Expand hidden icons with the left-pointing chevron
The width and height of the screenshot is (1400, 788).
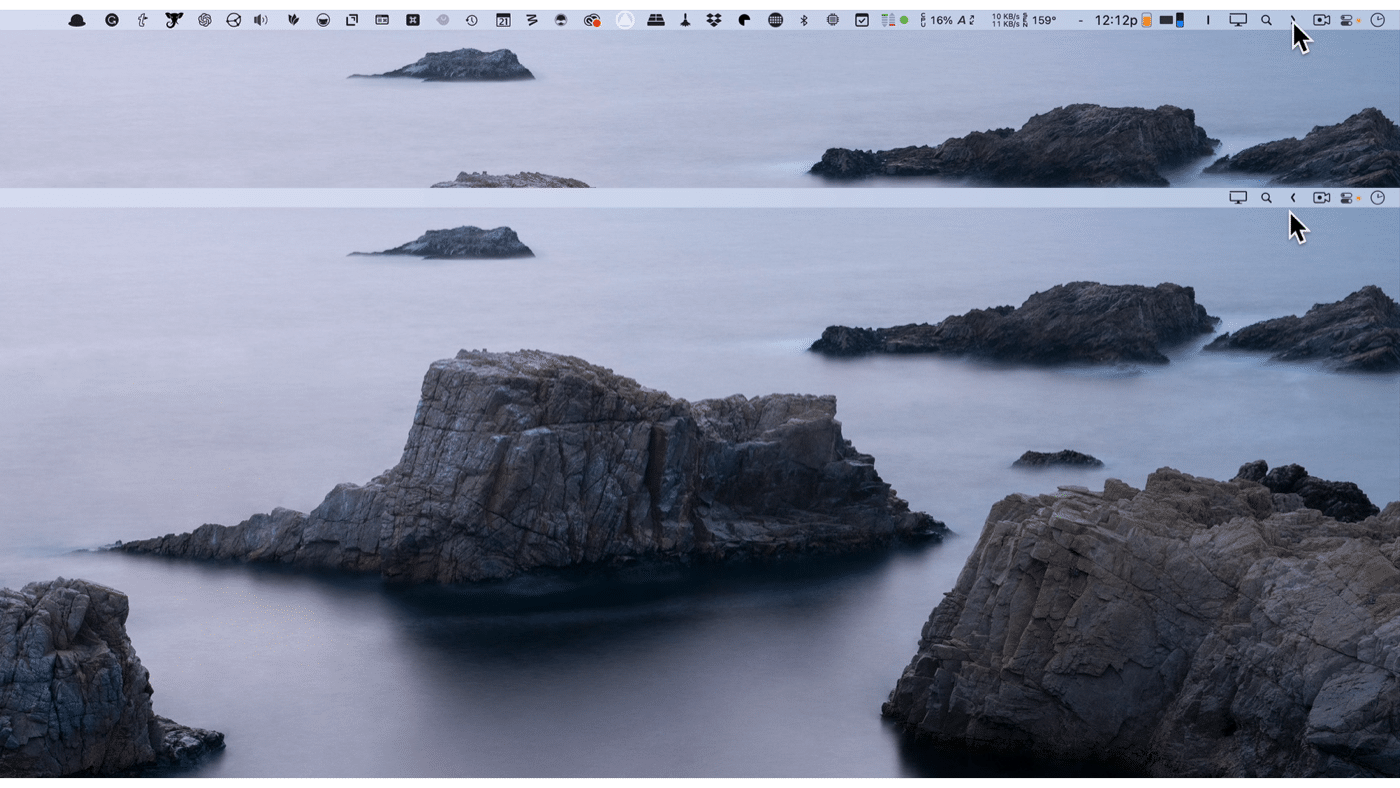tap(1293, 198)
